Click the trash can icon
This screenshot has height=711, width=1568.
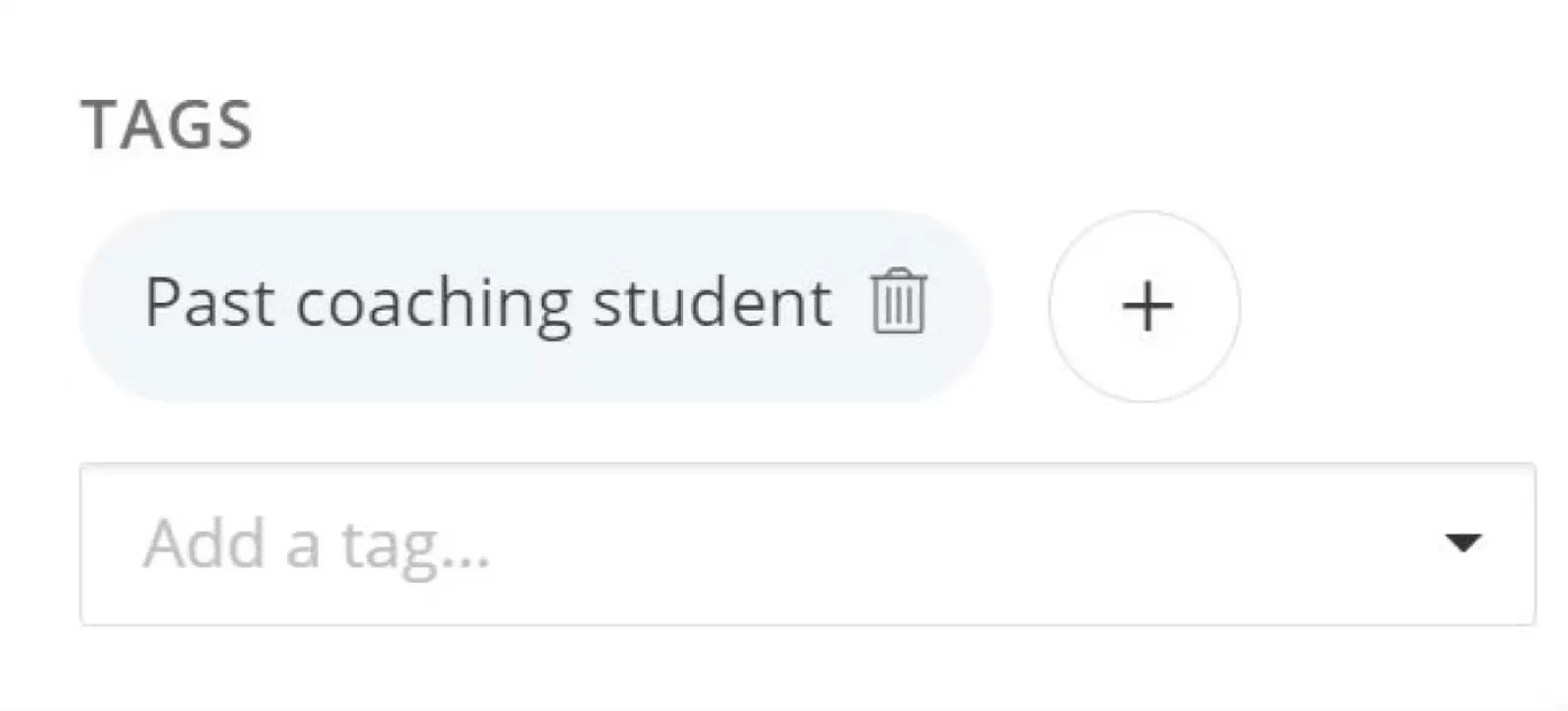898,303
